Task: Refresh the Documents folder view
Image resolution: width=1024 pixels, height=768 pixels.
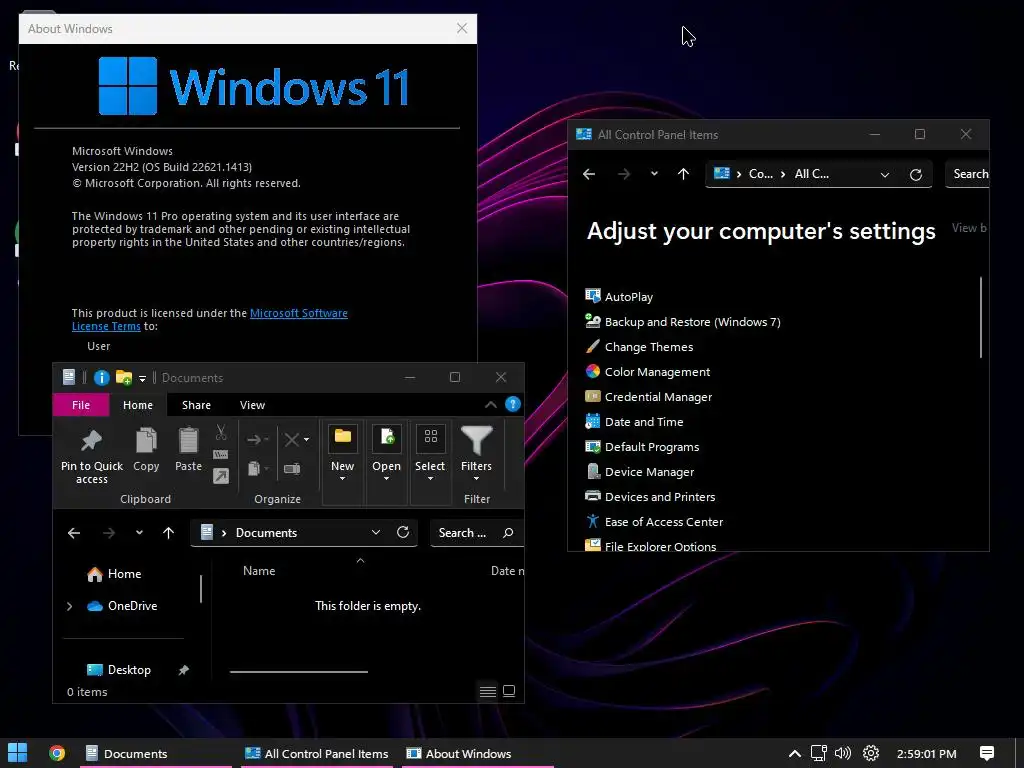Action: pos(403,532)
